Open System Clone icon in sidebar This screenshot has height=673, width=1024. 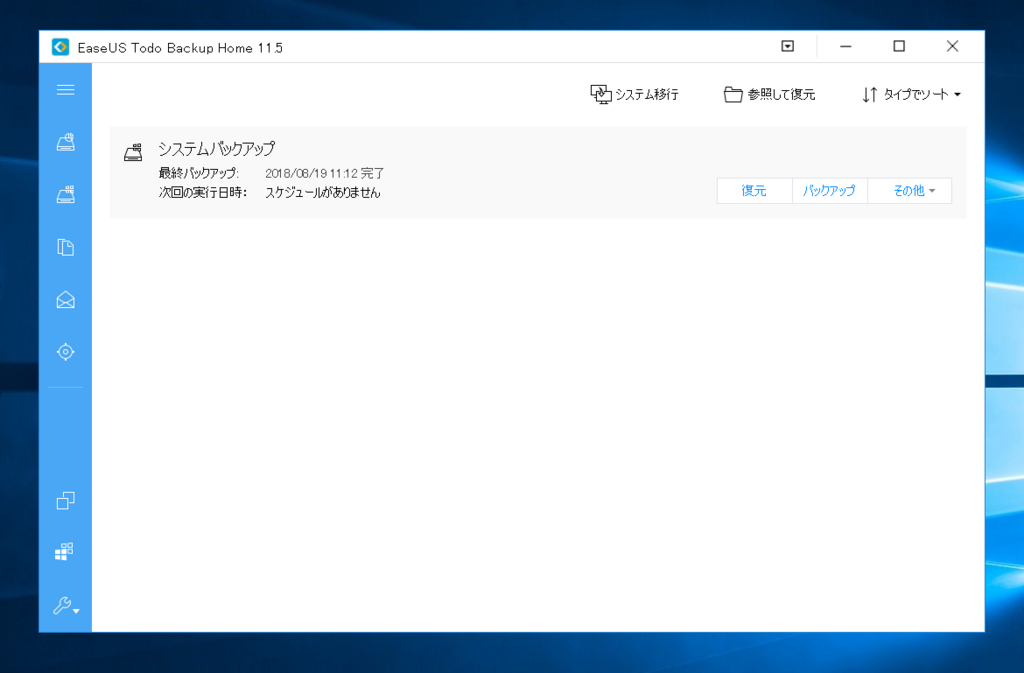(64, 552)
